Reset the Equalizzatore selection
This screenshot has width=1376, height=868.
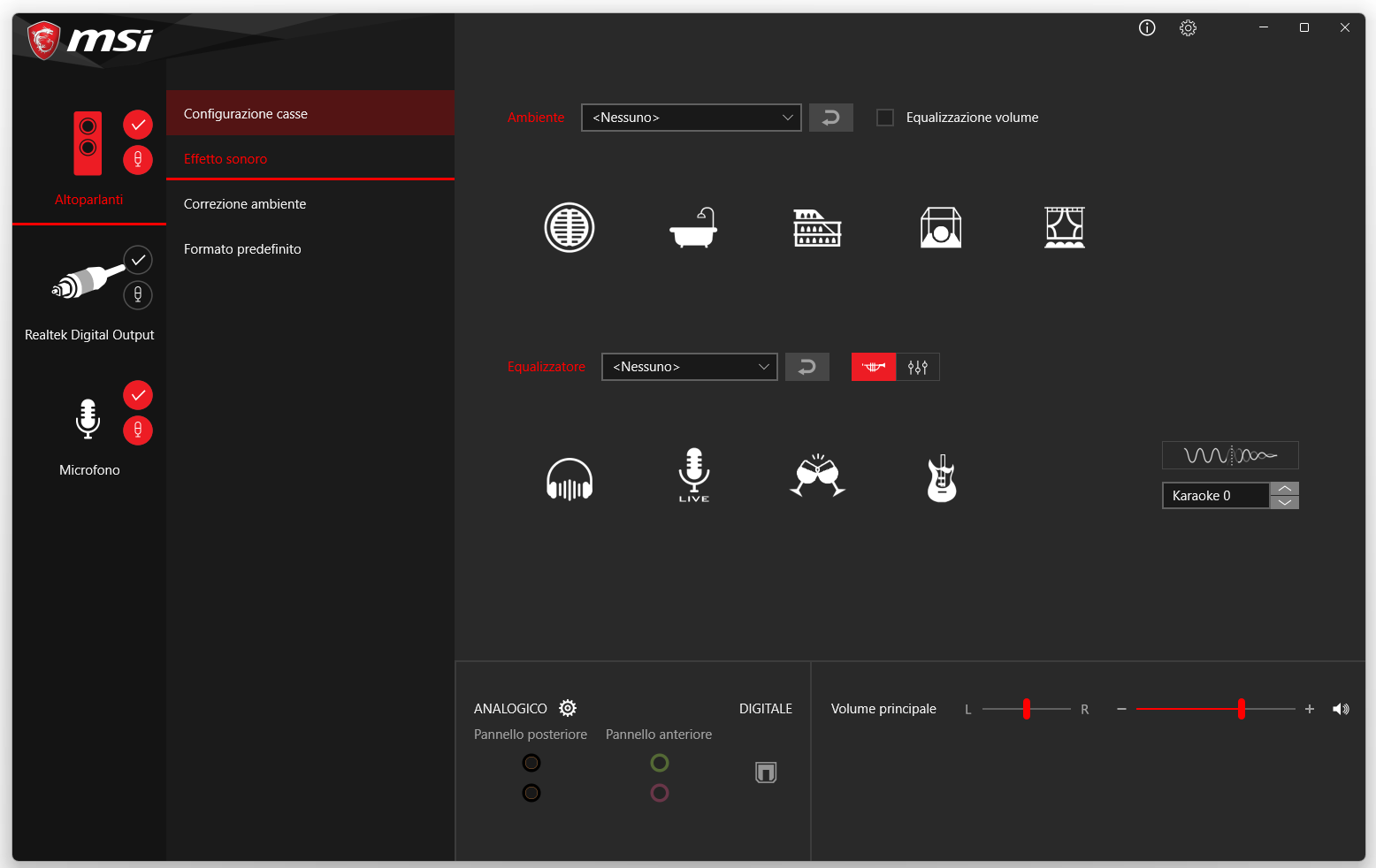tap(807, 367)
